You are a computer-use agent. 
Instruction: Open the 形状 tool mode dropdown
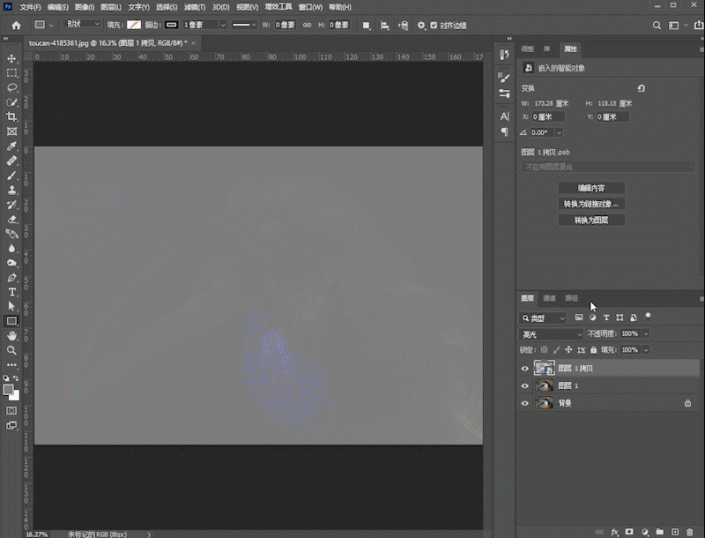pyautogui.click(x=81, y=24)
